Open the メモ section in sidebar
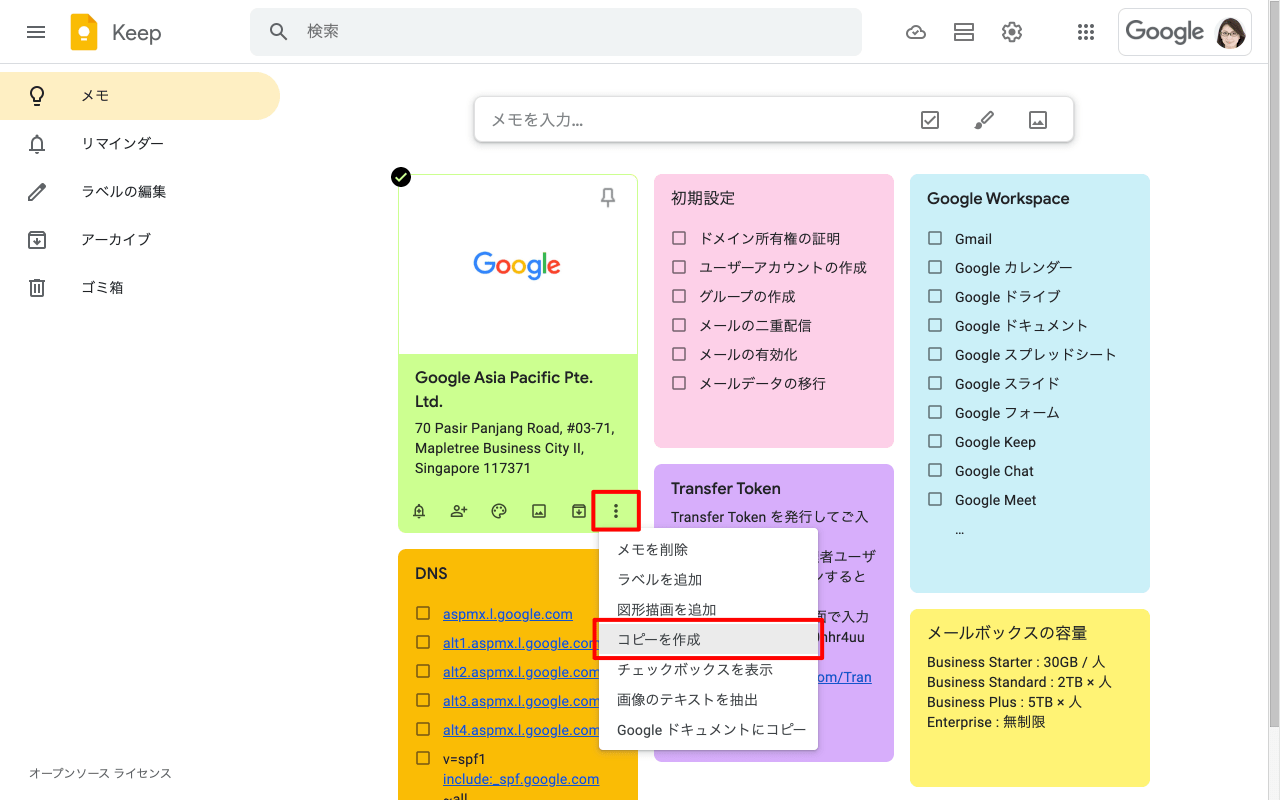1280x800 pixels. 140,96
